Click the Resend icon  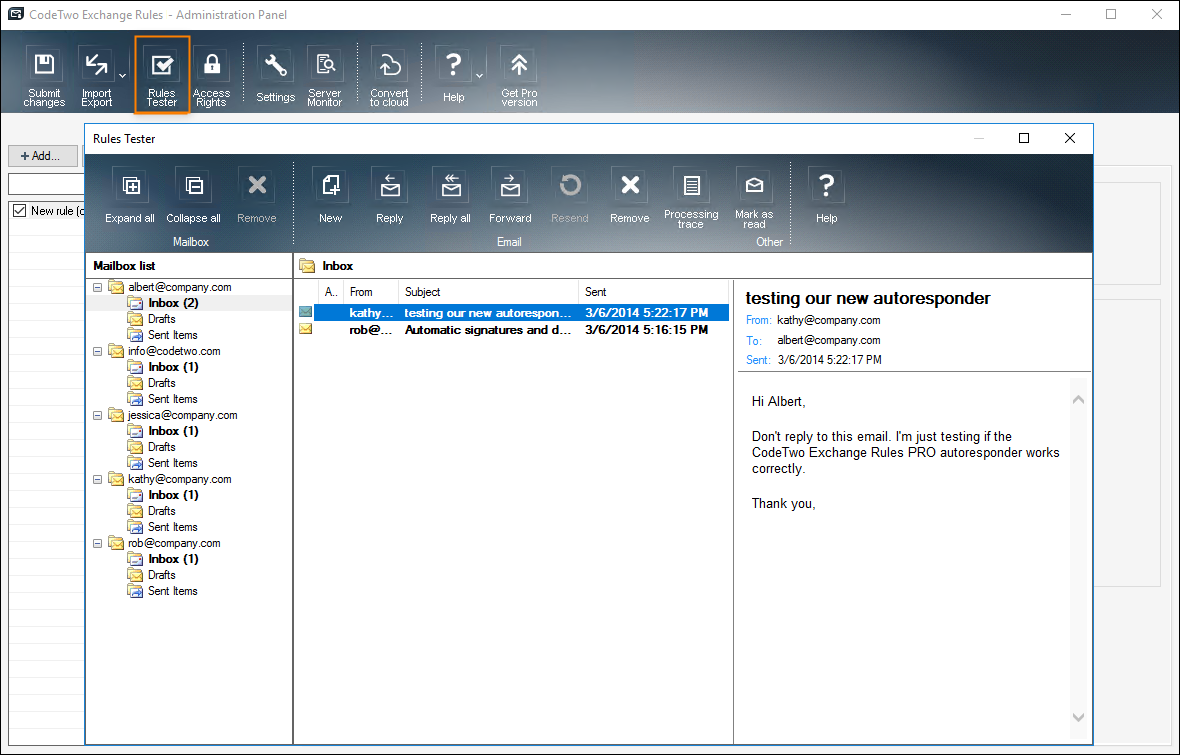[570, 196]
